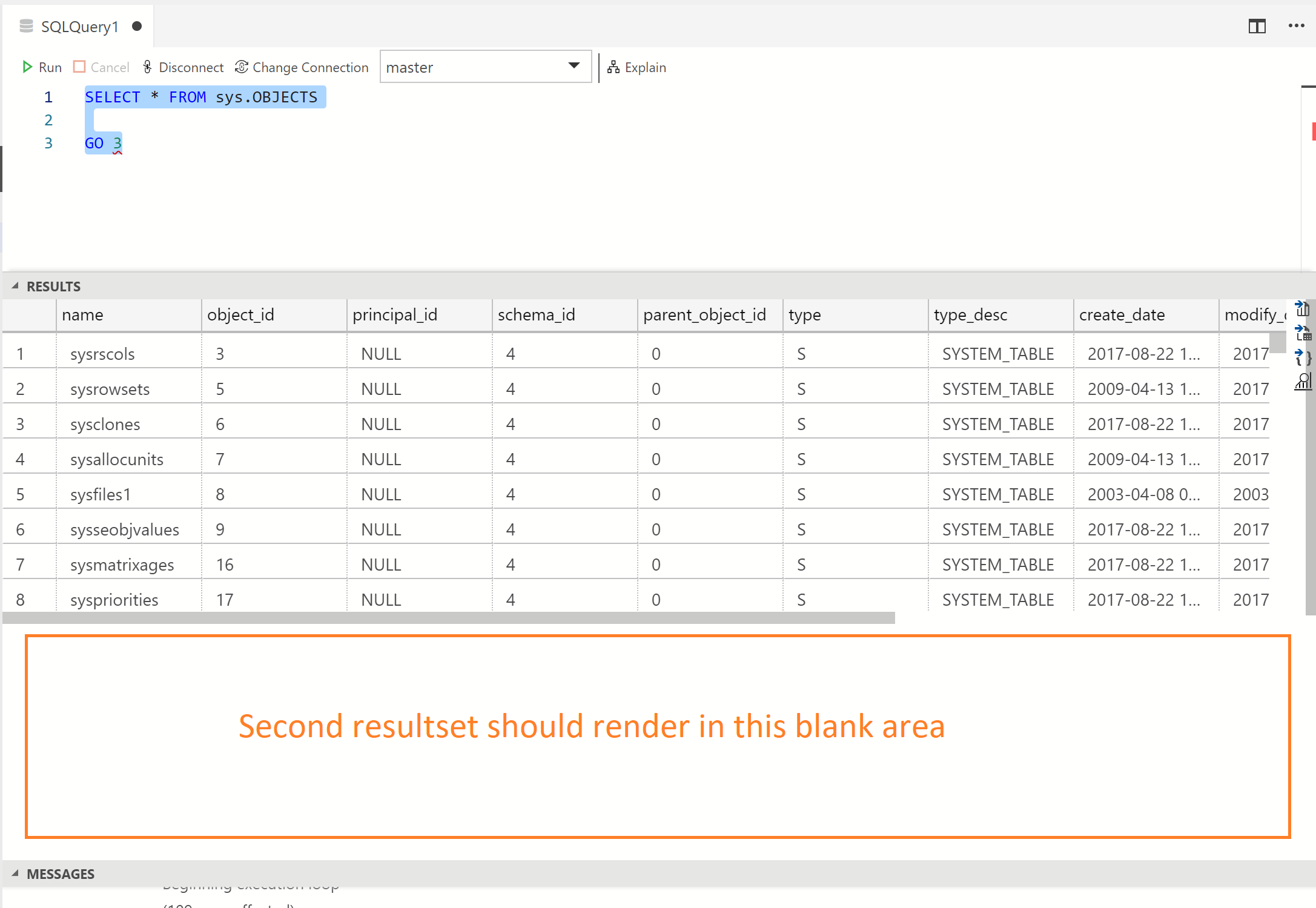
Task: Click the object_id column header
Action: [240, 315]
